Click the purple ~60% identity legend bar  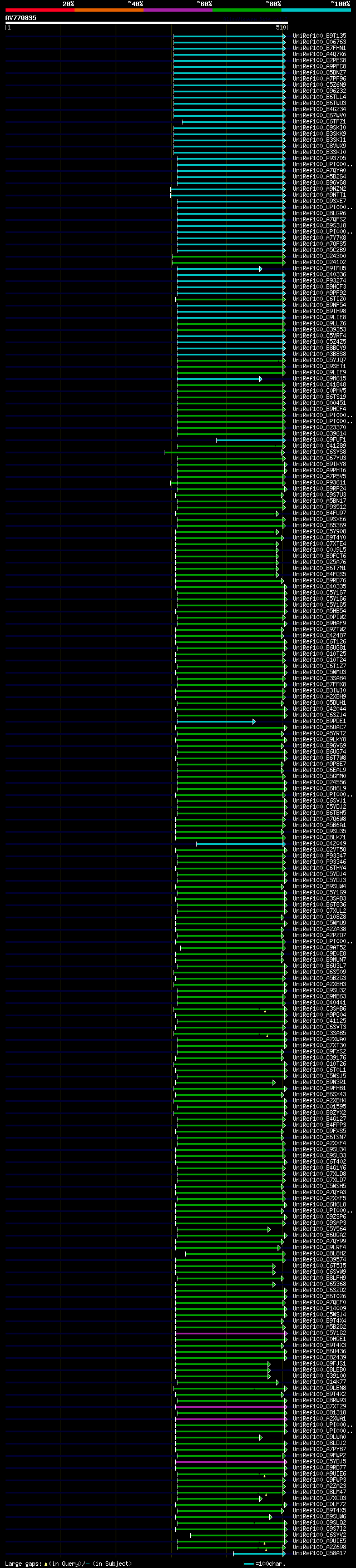[179, 10]
